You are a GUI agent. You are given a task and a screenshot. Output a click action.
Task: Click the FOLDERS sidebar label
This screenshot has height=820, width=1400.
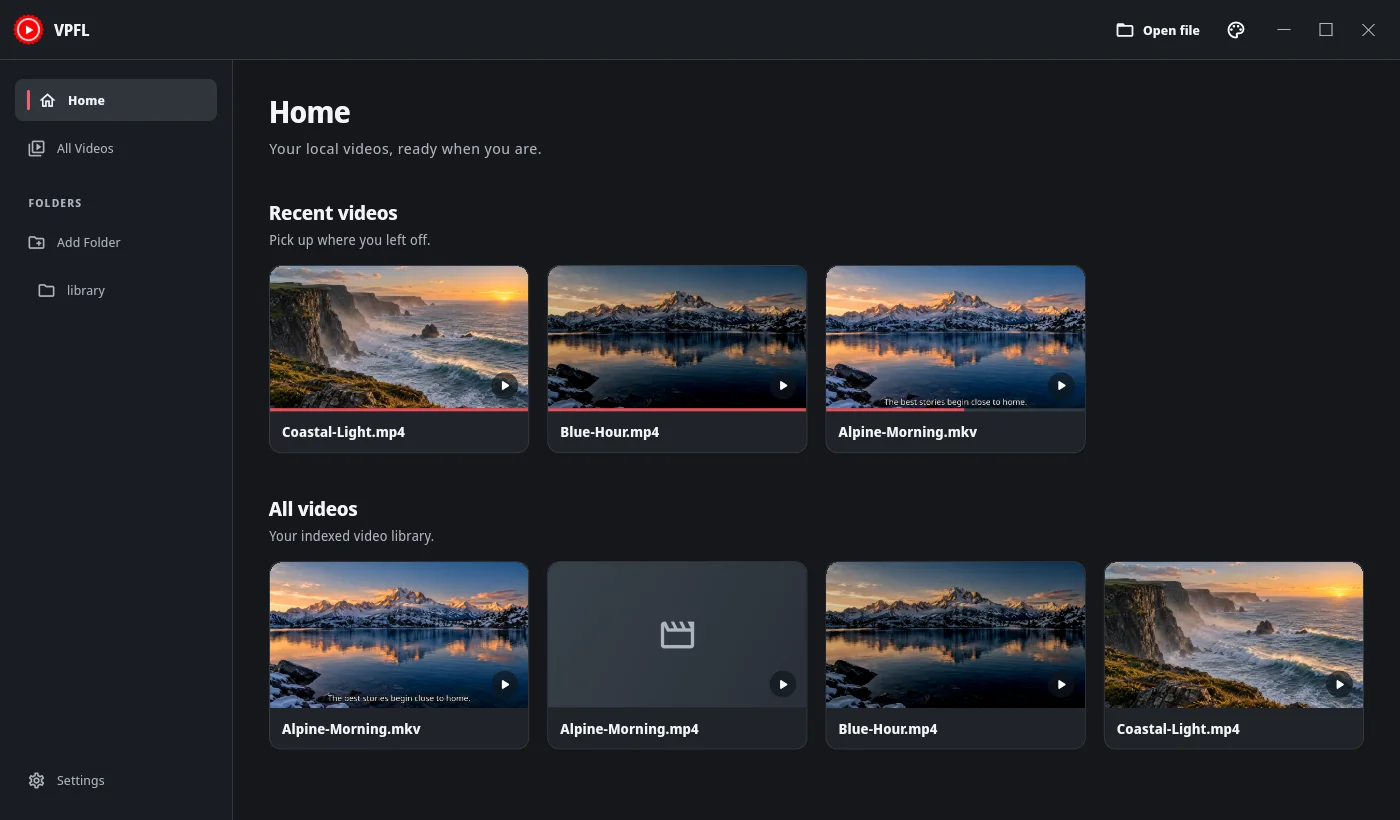coord(55,203)
